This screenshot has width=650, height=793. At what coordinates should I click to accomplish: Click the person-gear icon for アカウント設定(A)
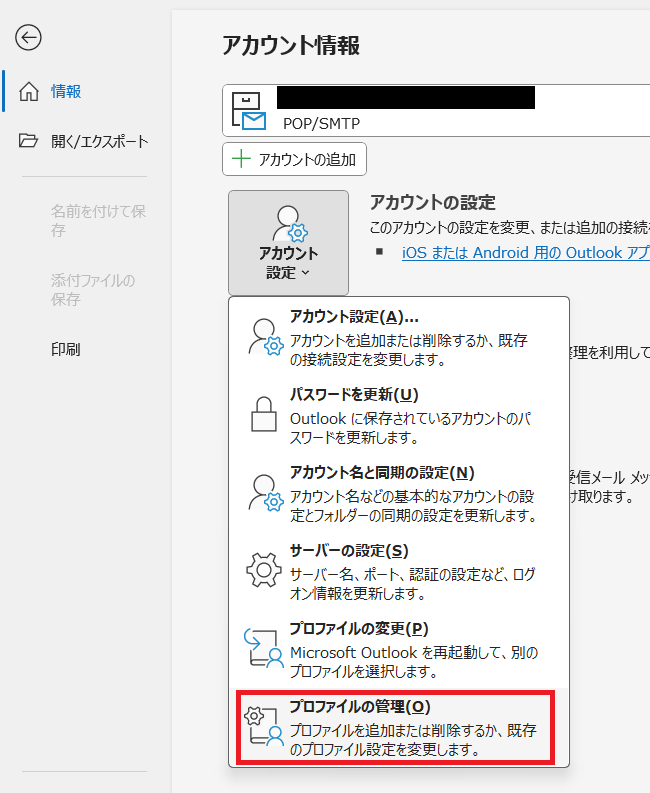pos(266,337)
